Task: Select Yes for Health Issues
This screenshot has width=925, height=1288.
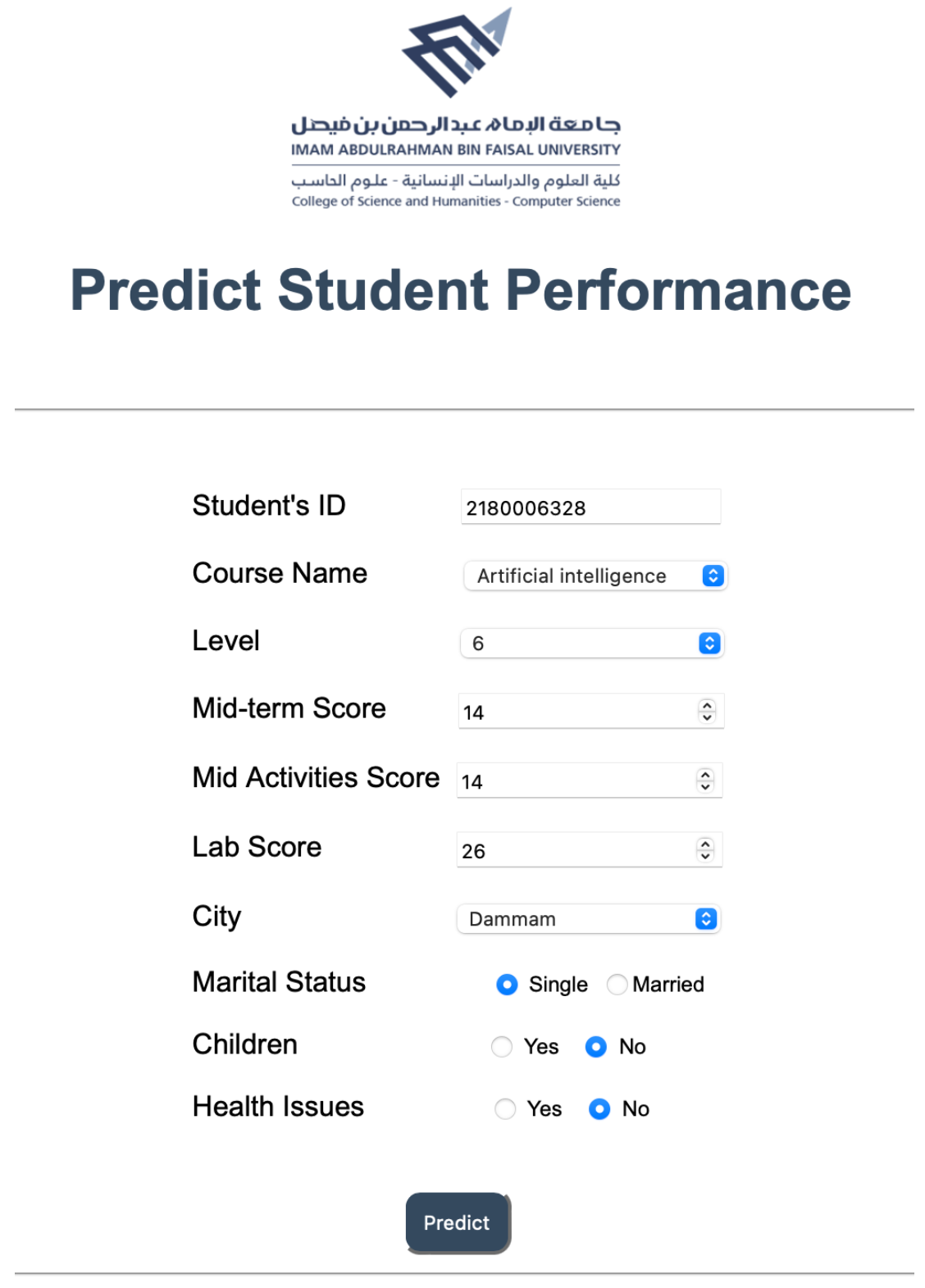Action: click(x=505, y=1109)
